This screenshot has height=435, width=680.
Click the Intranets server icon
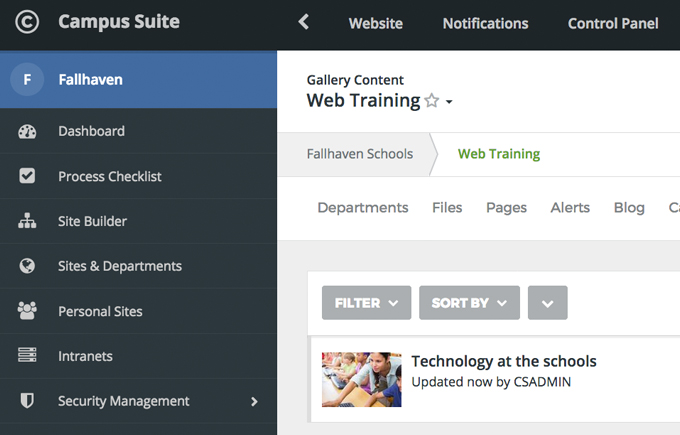27,355
